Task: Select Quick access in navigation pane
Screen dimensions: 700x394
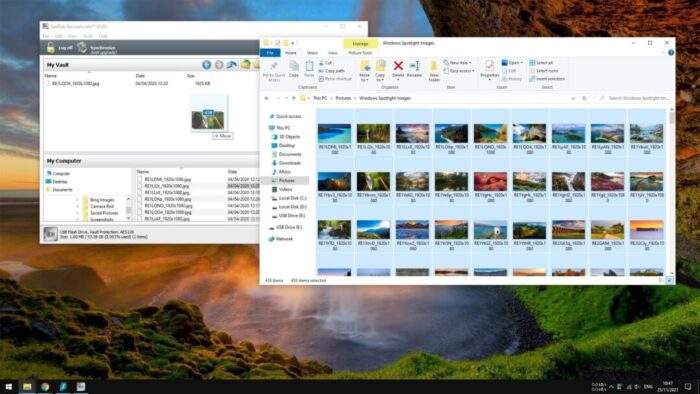Action: (x=285, y=116)
